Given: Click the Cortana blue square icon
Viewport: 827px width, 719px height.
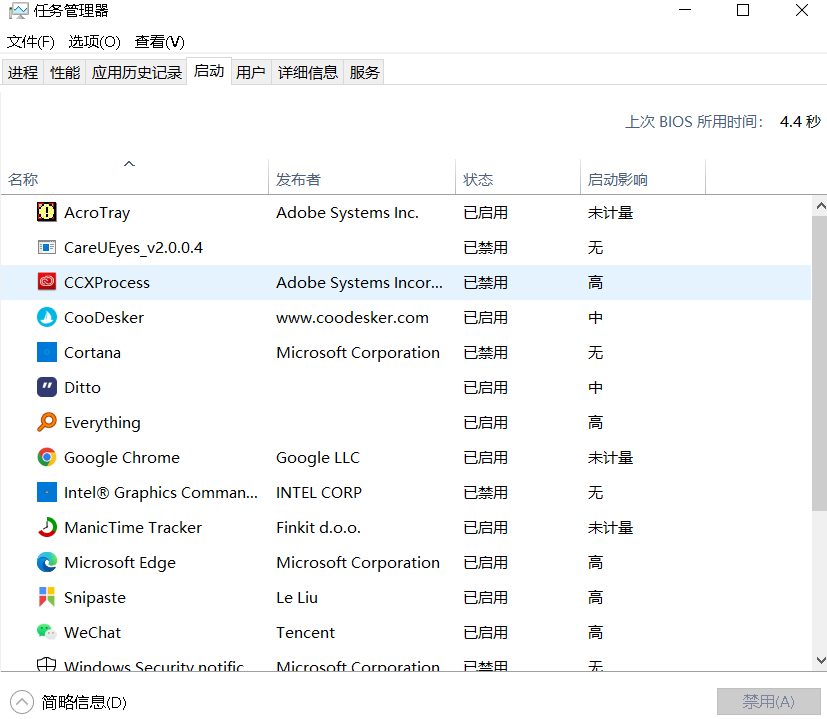Looking at the screenshot, I should [x=46, y=352].
